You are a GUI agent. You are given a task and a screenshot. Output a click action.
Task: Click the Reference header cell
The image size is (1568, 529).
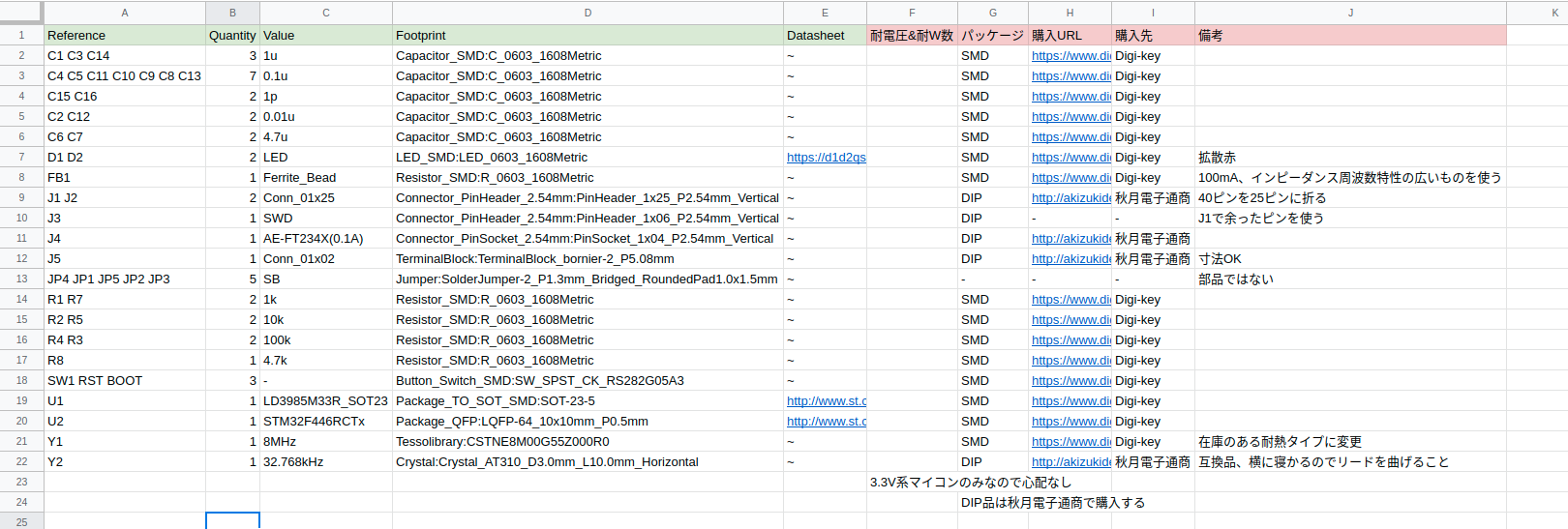point(125,35)
